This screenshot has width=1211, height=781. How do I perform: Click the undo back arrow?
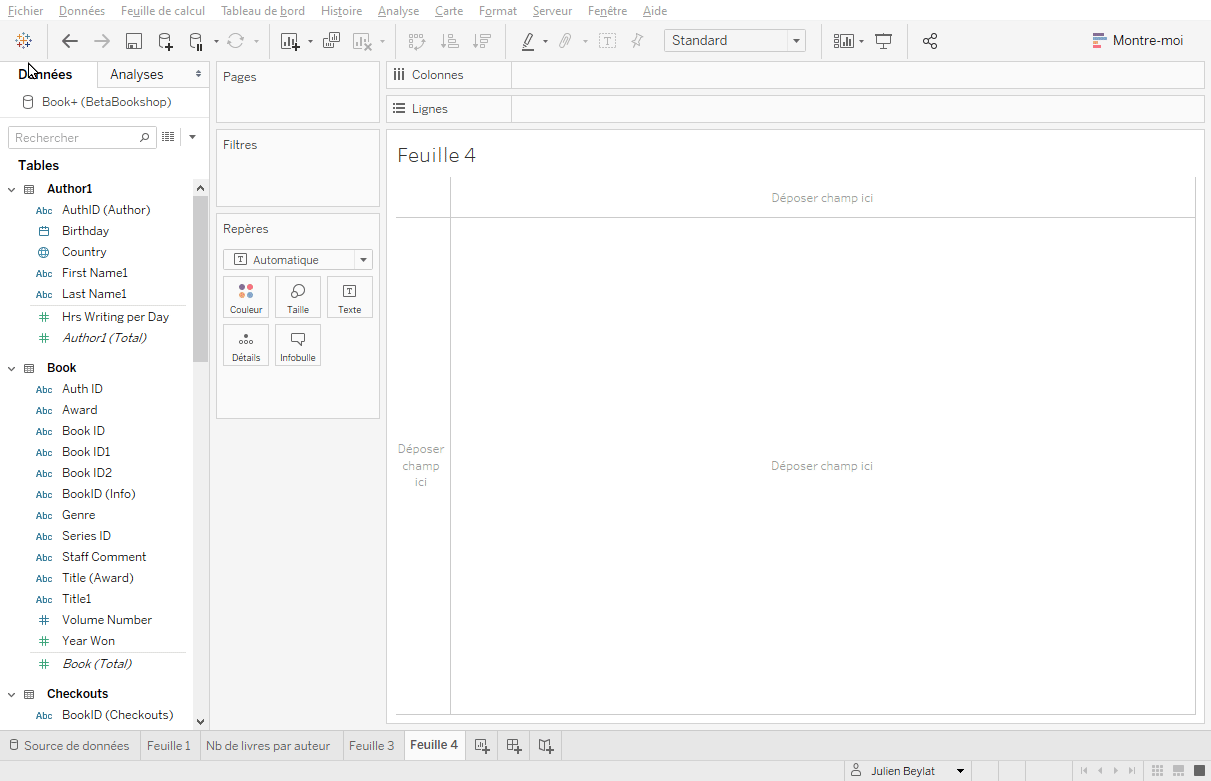(69, 41)
